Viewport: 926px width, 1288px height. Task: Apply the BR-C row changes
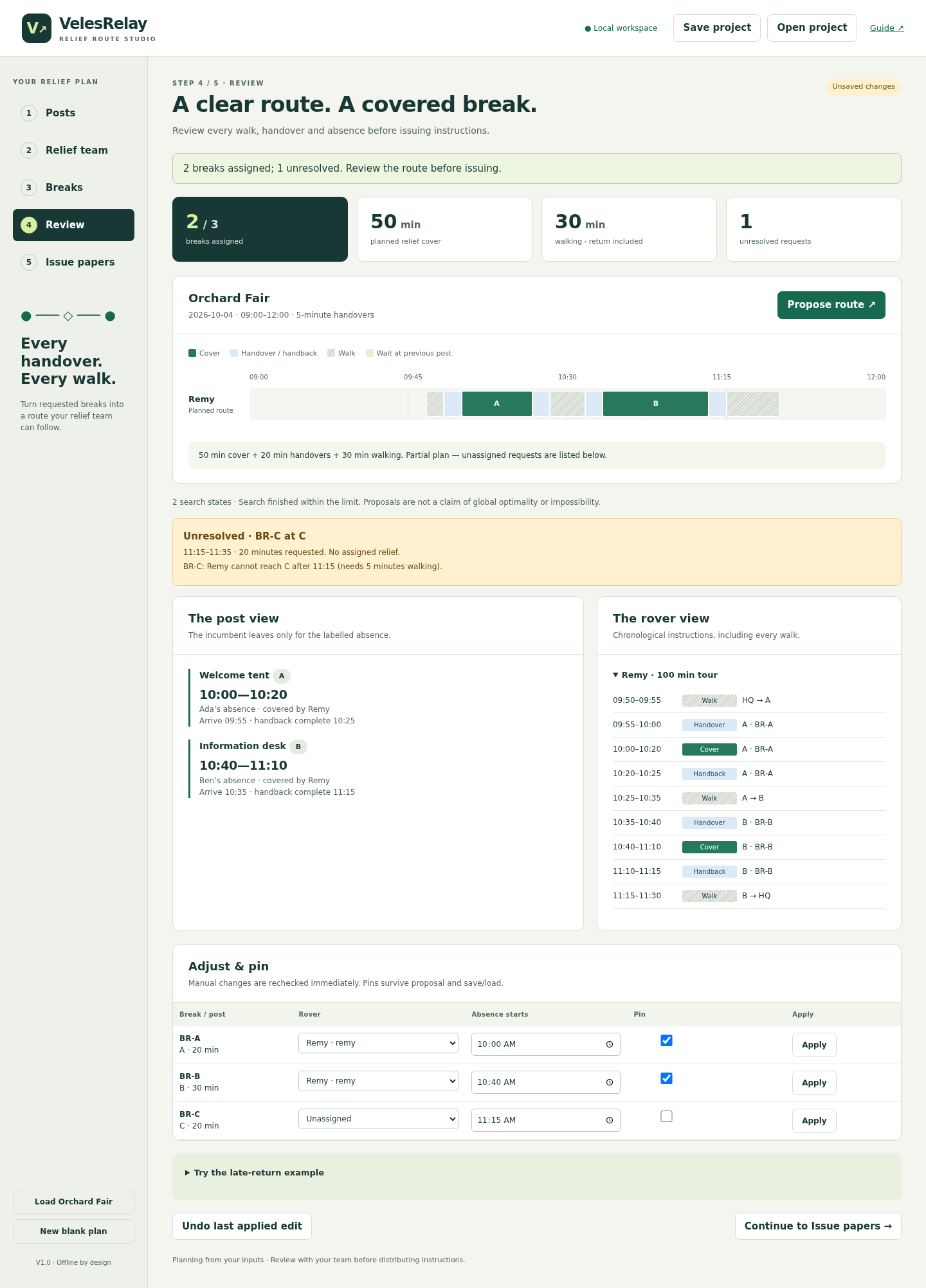(814, 1121)
